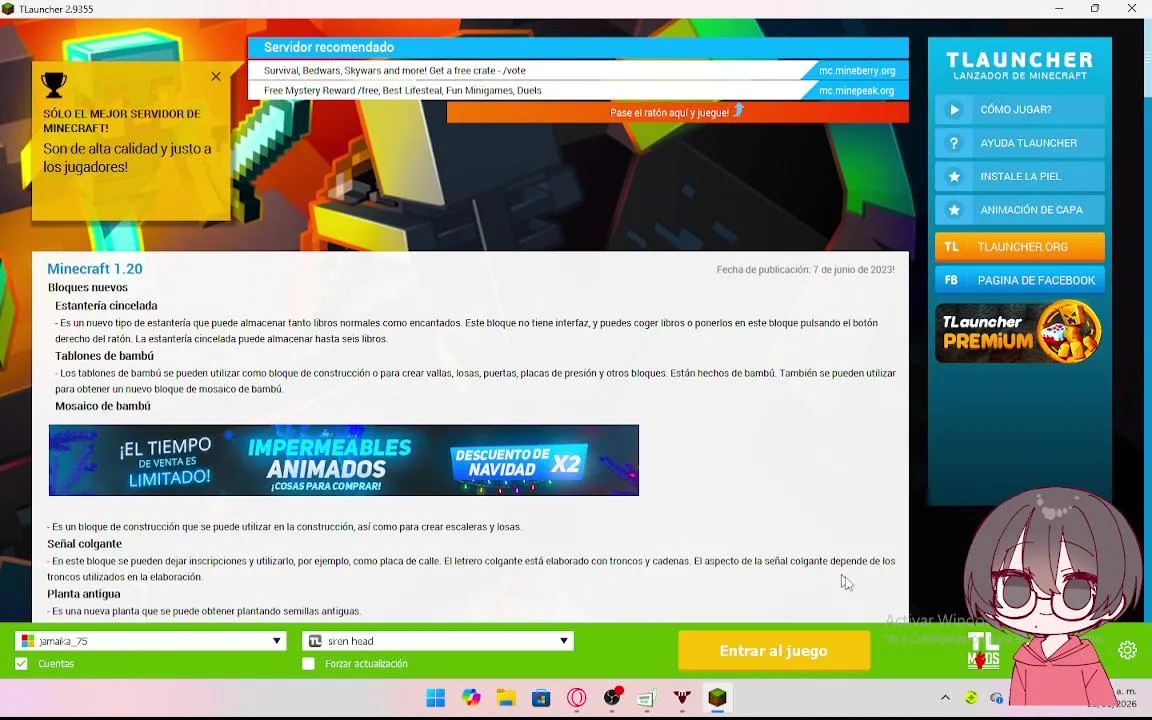This screenshot has height=720, width=1152.
Task: Click the play icon beside Cómo Jugar
Action: [x=954, y=109]
